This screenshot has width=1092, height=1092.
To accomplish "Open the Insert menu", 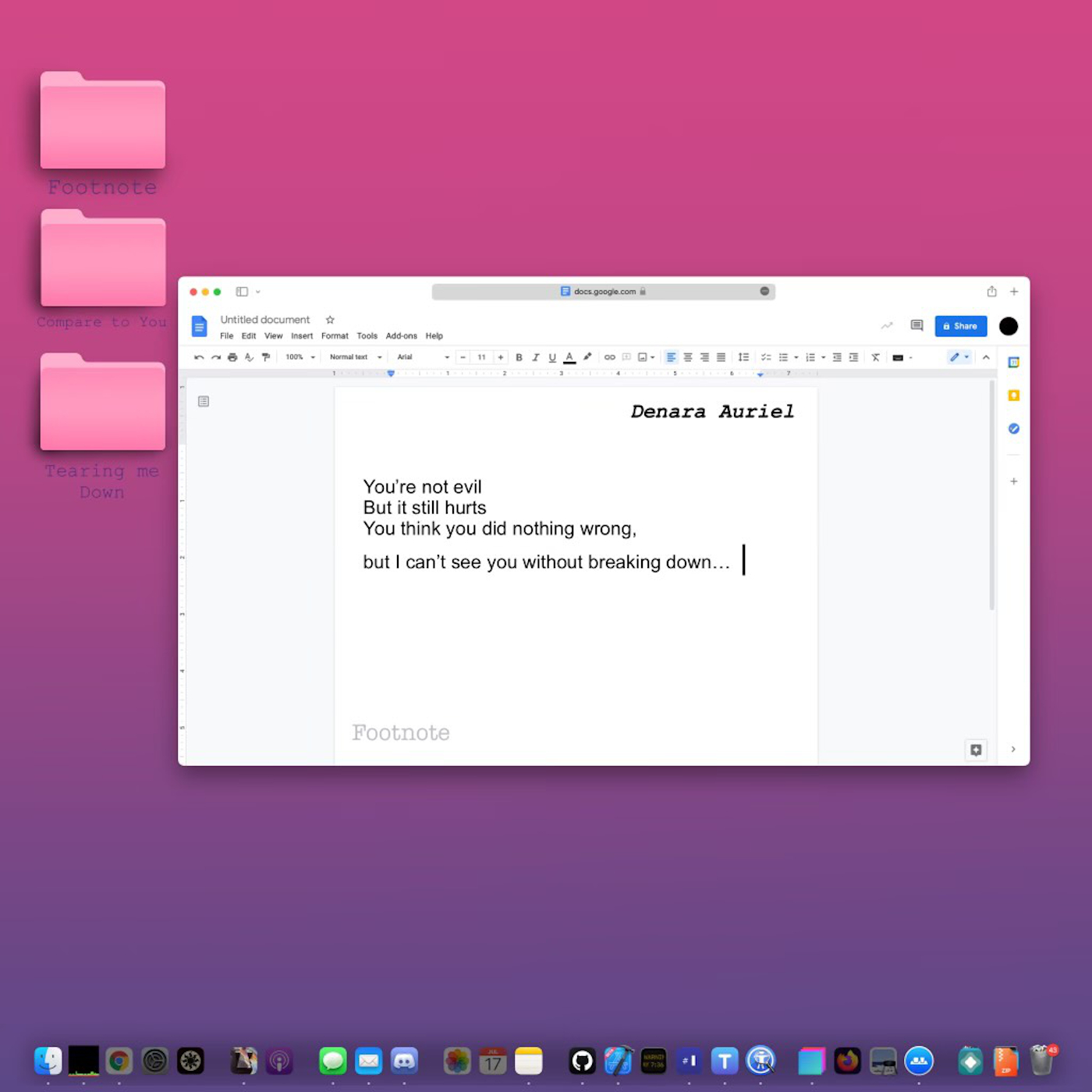I will [302, 336].
